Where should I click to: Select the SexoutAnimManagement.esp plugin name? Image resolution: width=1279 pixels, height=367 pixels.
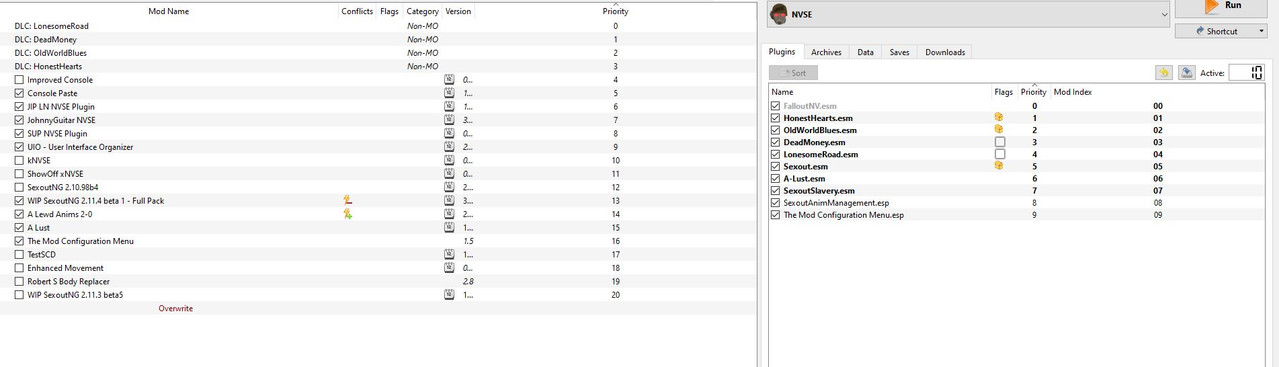coord(836,203)
